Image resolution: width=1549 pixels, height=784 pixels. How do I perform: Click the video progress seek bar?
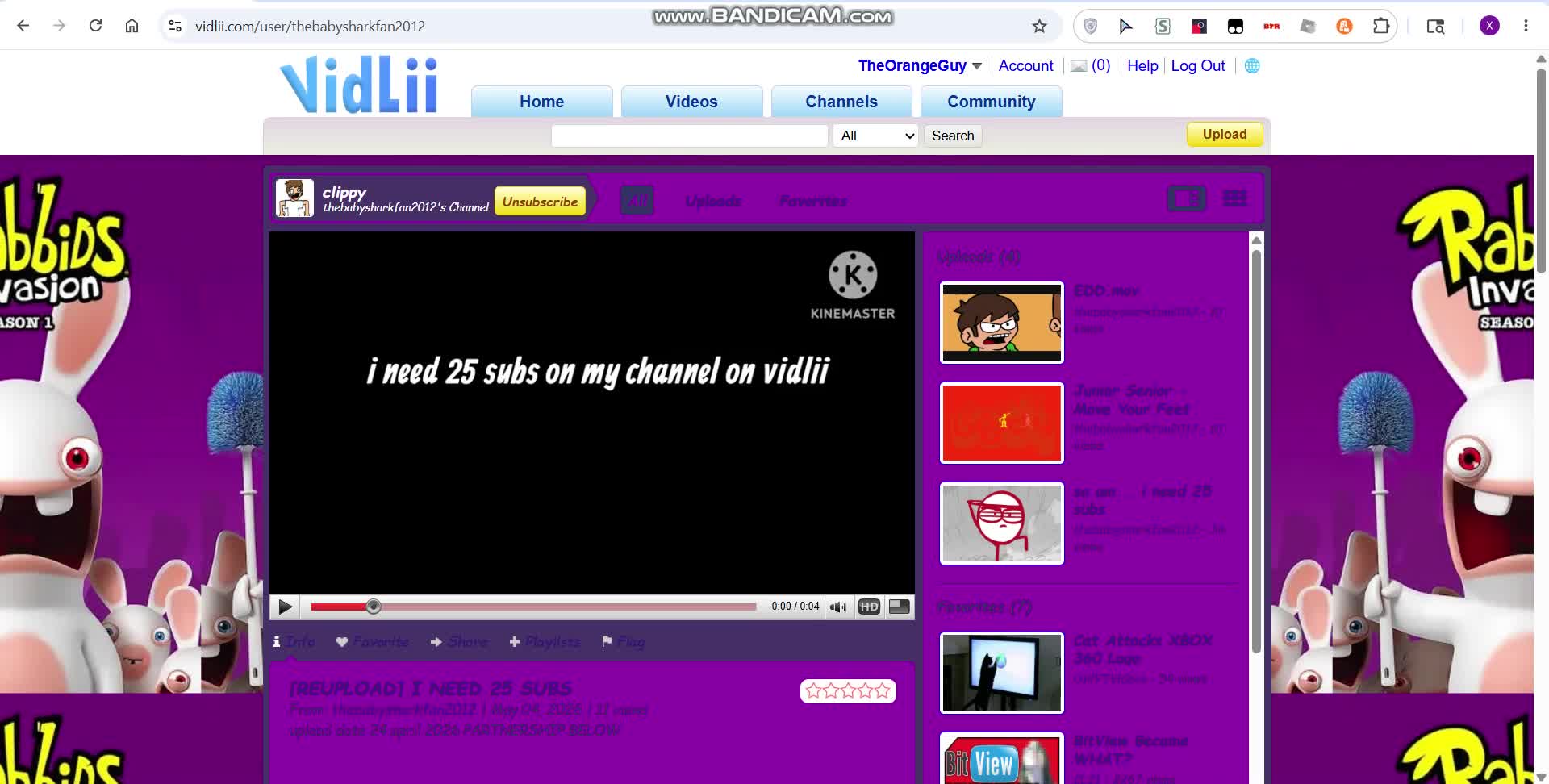pos(533,607)
